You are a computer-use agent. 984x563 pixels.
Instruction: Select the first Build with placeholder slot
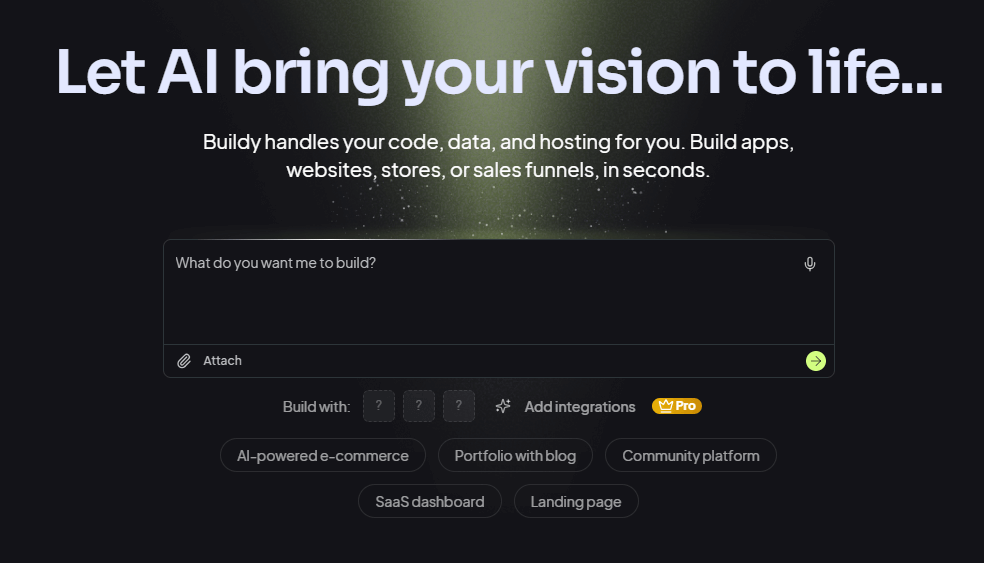(x=378, y=406)
